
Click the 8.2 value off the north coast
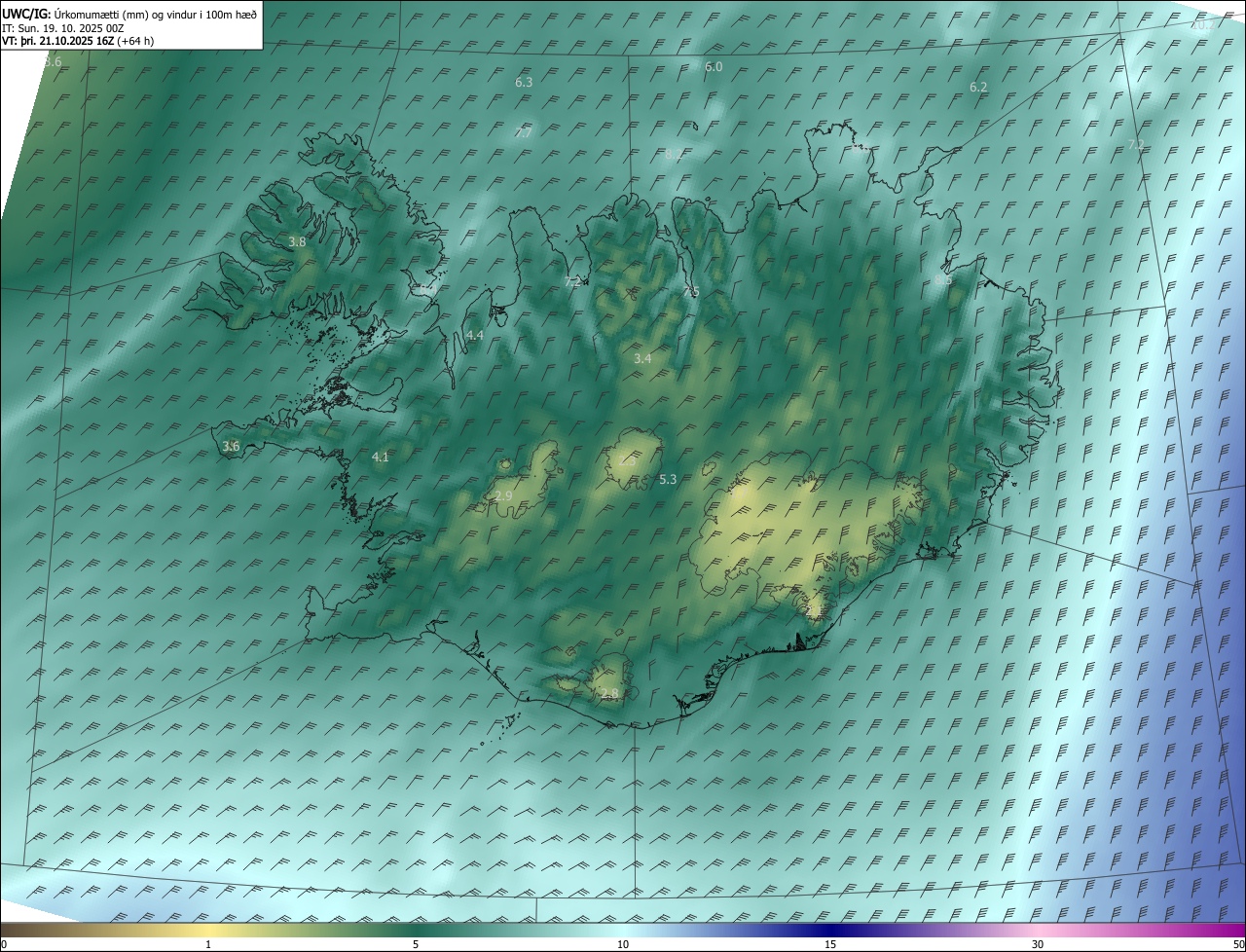pos(674,155)
